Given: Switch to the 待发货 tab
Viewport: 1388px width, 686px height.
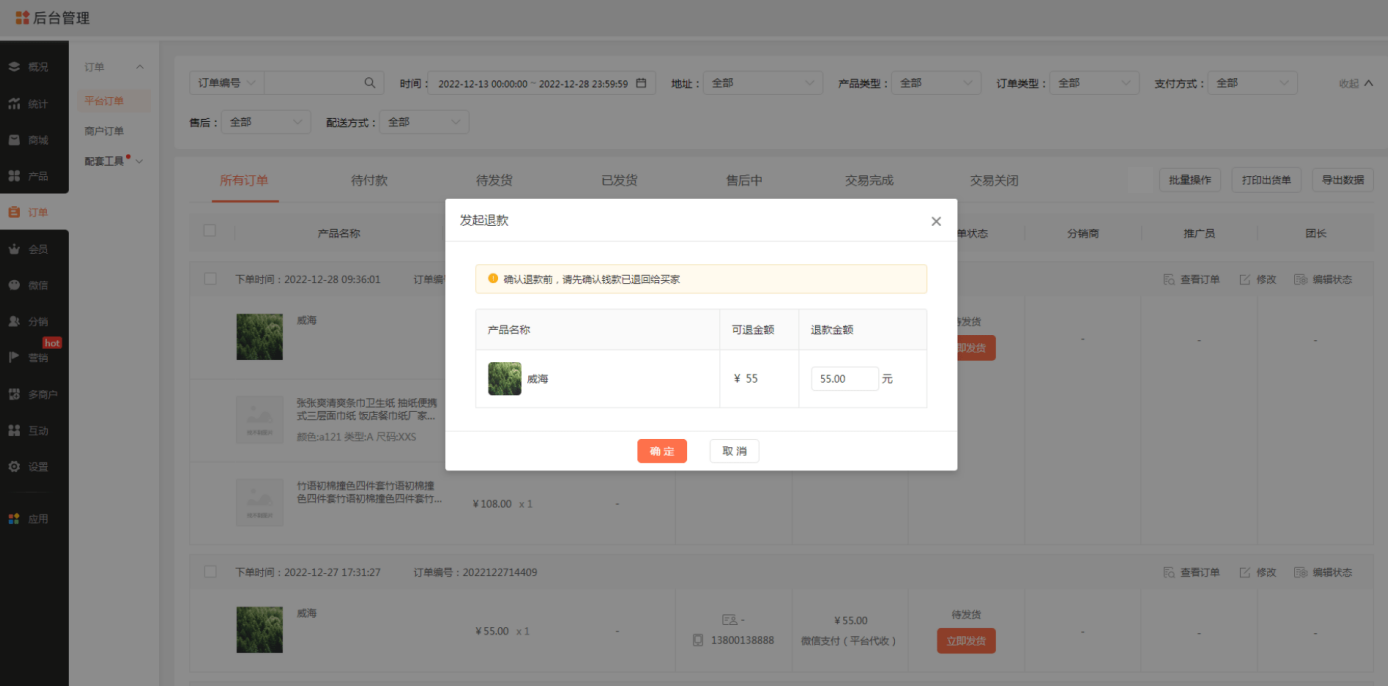Looking at the screenshot, I should click(x=494, y=181).
